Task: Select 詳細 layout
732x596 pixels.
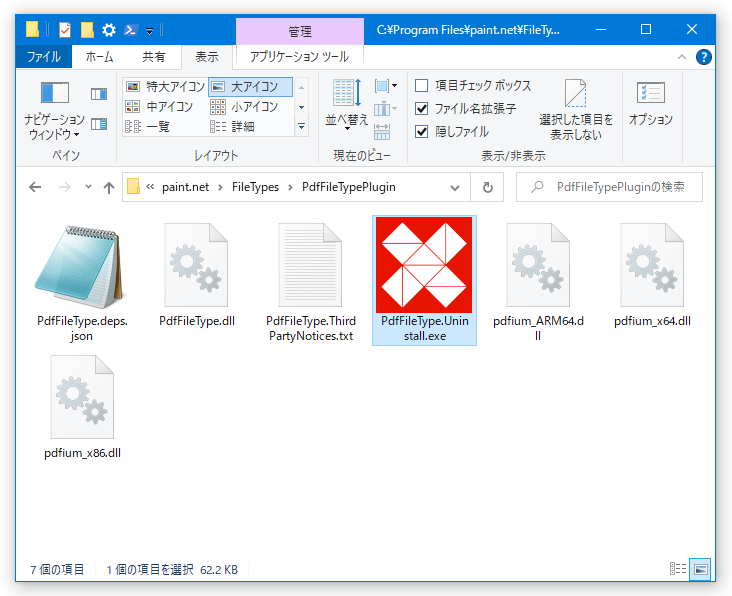Action: coord(232,126)
